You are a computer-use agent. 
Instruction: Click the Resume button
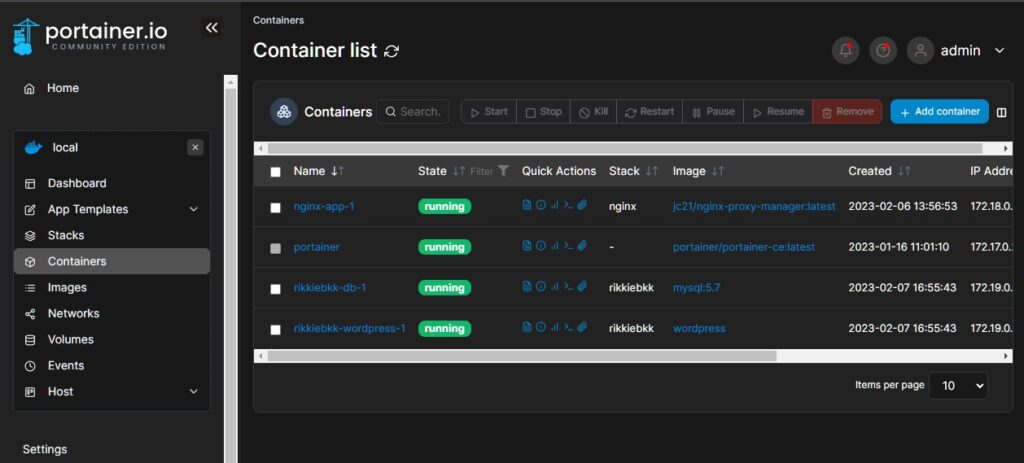click(778, 112)
